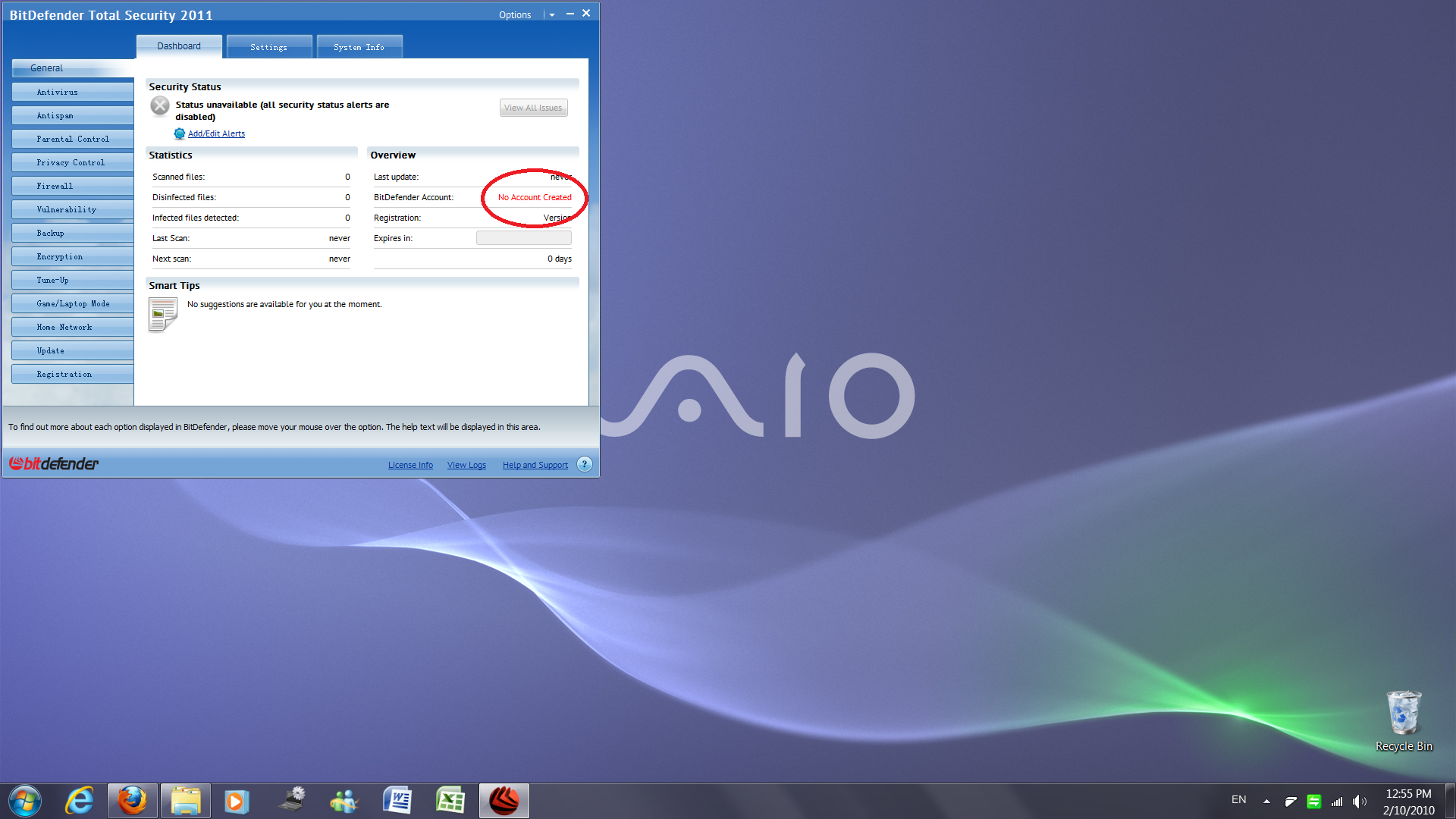Image resolution: width=1456 pixels, height=819 pixels.
Task: Click the No Account Created text
Action: point(535,197)
